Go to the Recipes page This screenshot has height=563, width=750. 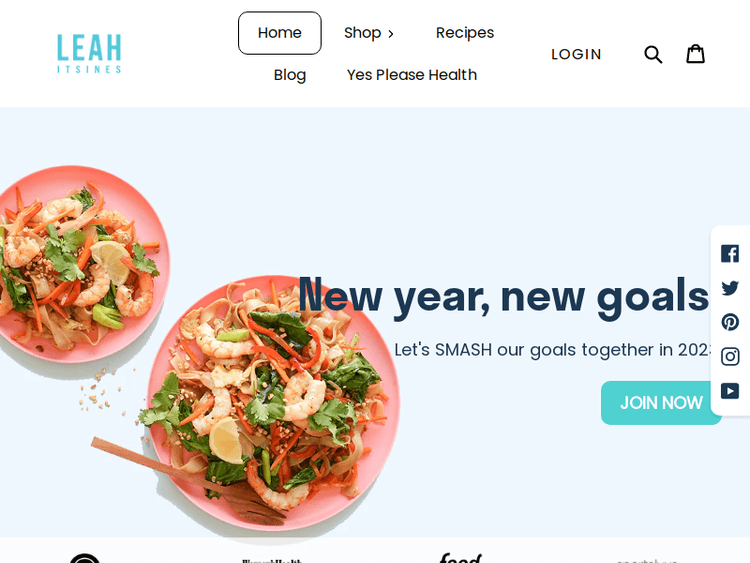pyautogui.click(x=465, y=33)
